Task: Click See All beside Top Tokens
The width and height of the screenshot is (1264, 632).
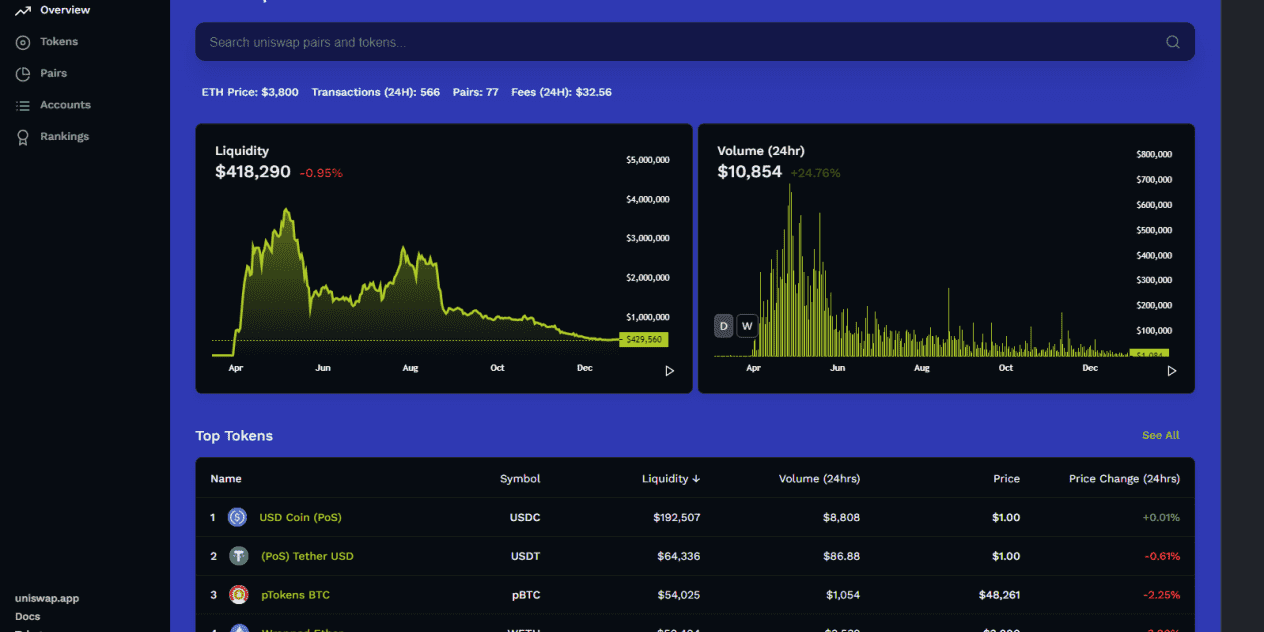Action: click(1161, 436)
